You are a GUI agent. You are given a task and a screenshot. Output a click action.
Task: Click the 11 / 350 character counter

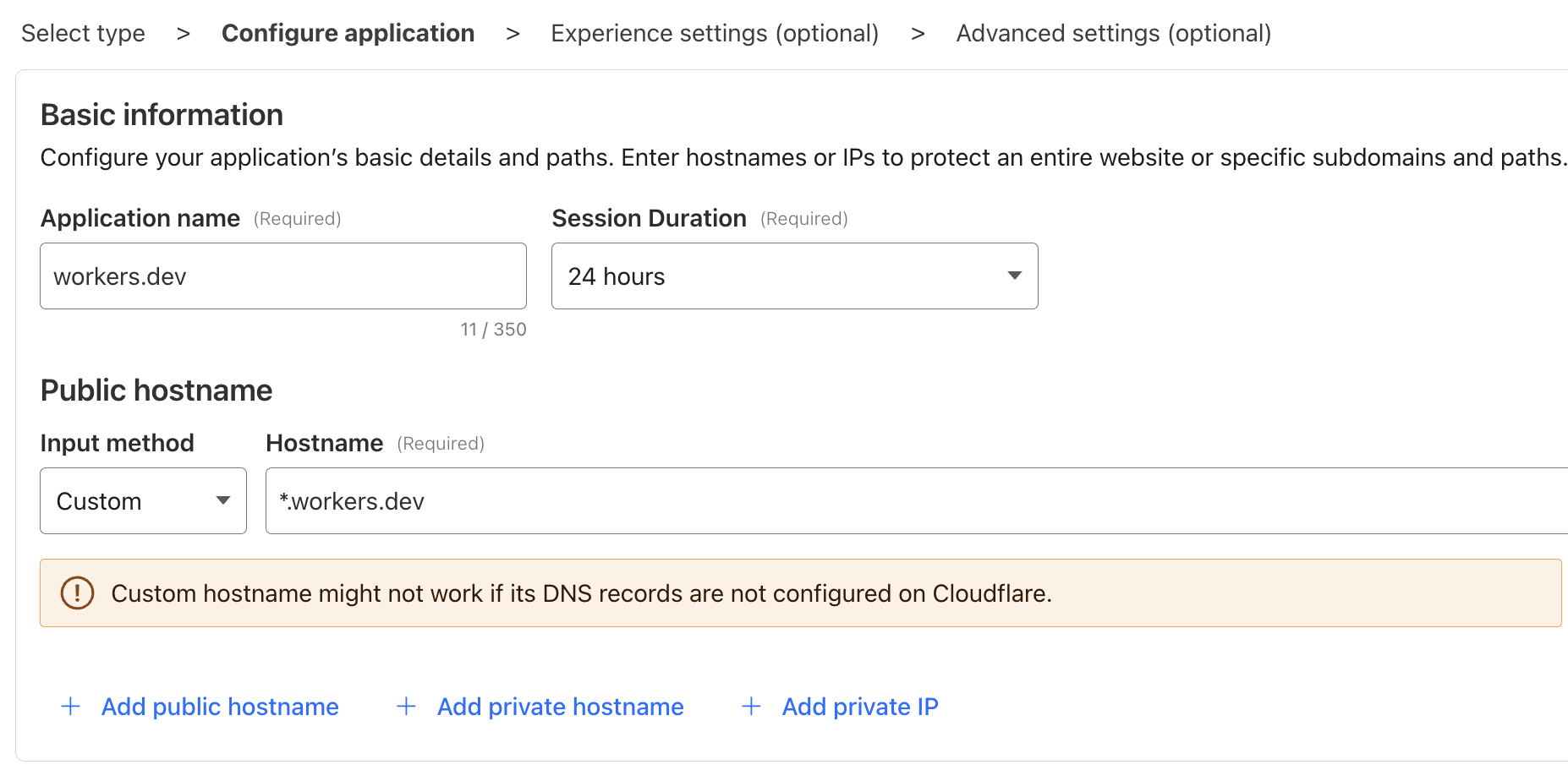[493, 330]
